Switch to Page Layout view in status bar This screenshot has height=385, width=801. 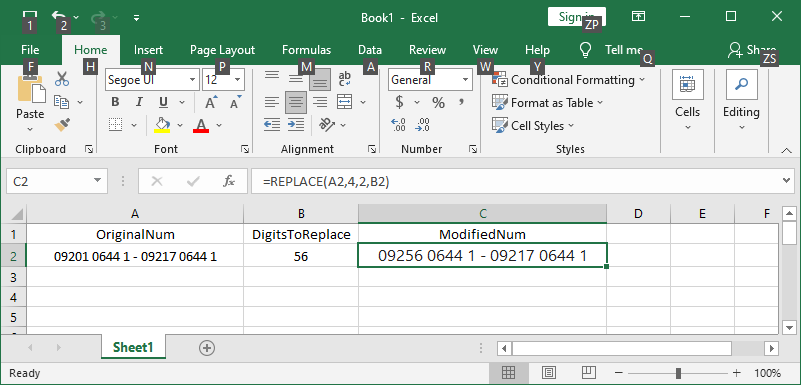549,373
